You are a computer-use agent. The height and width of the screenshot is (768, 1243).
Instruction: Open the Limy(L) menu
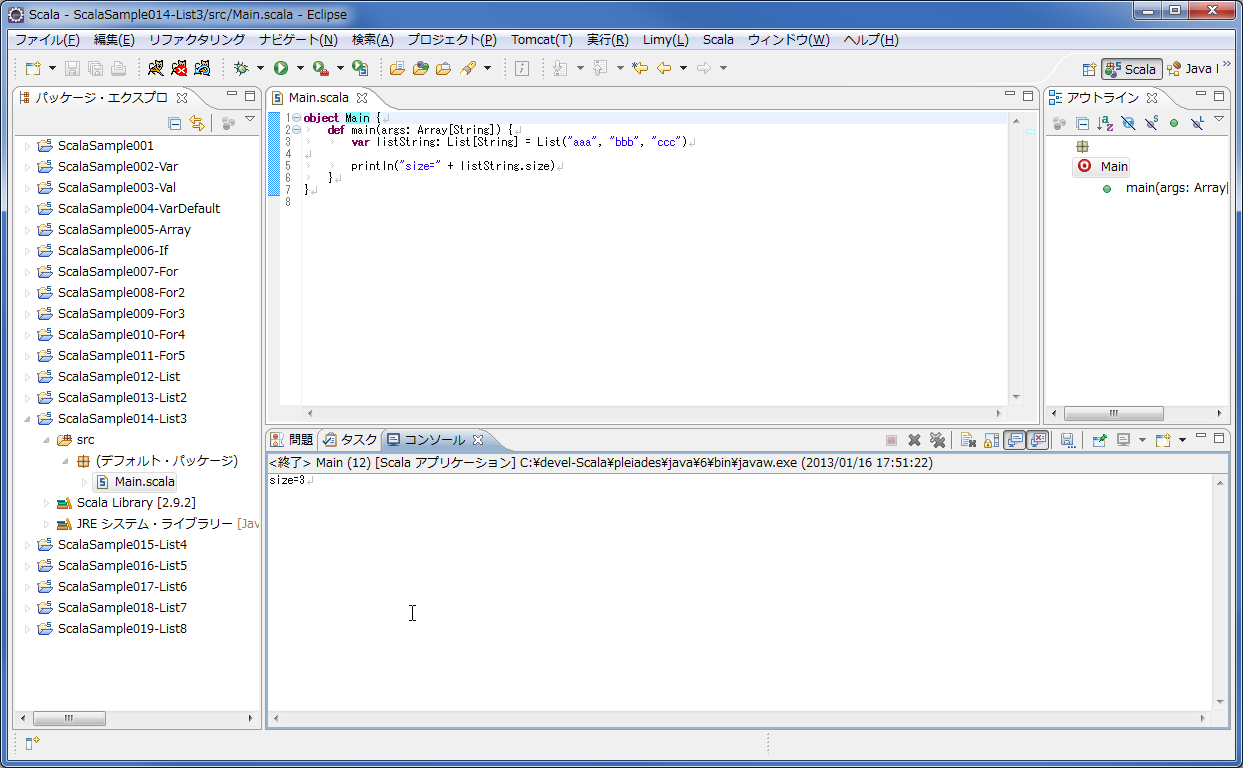click(666, 40)
